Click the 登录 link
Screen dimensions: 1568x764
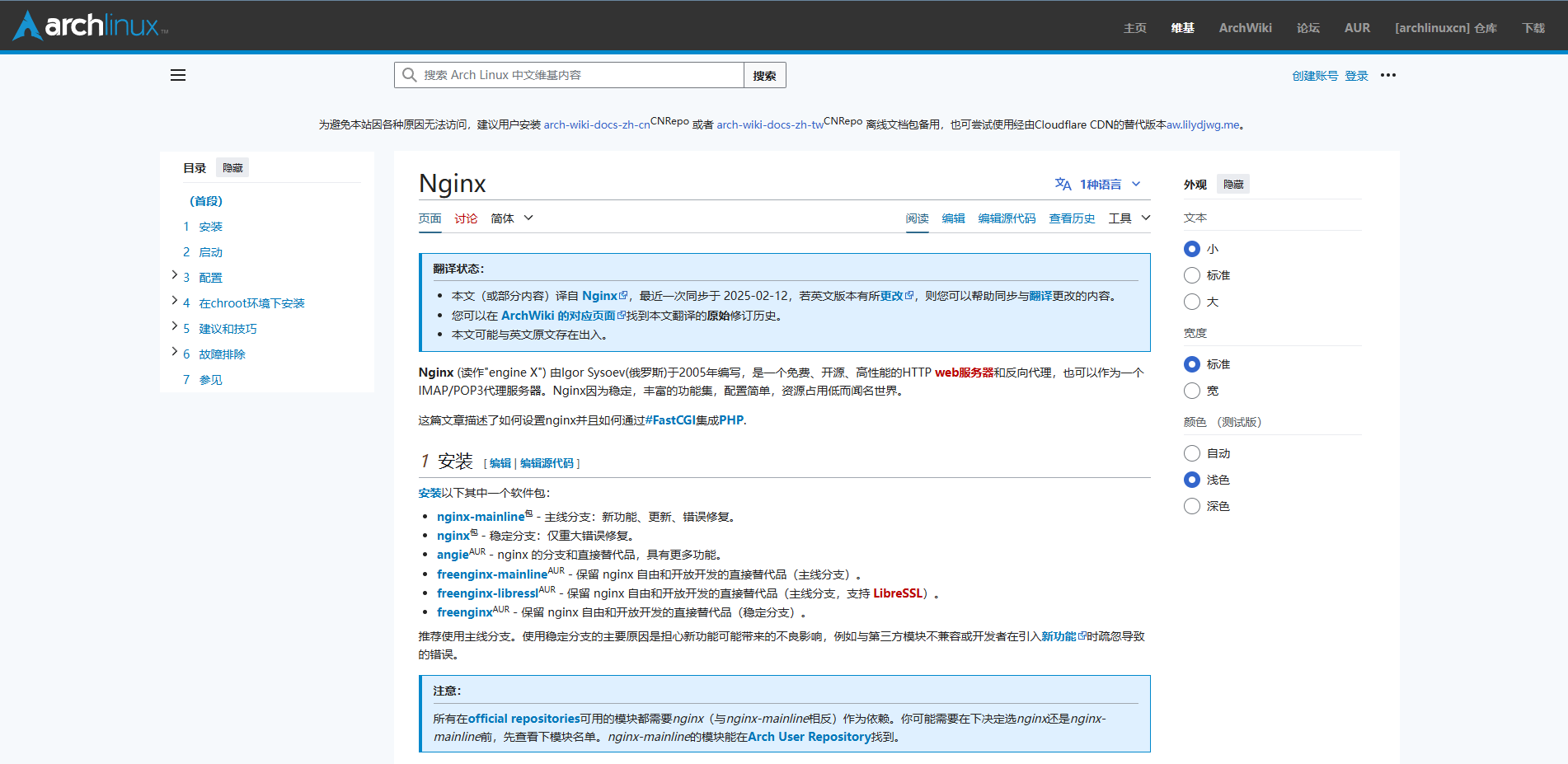click(x=1356, y=76)
